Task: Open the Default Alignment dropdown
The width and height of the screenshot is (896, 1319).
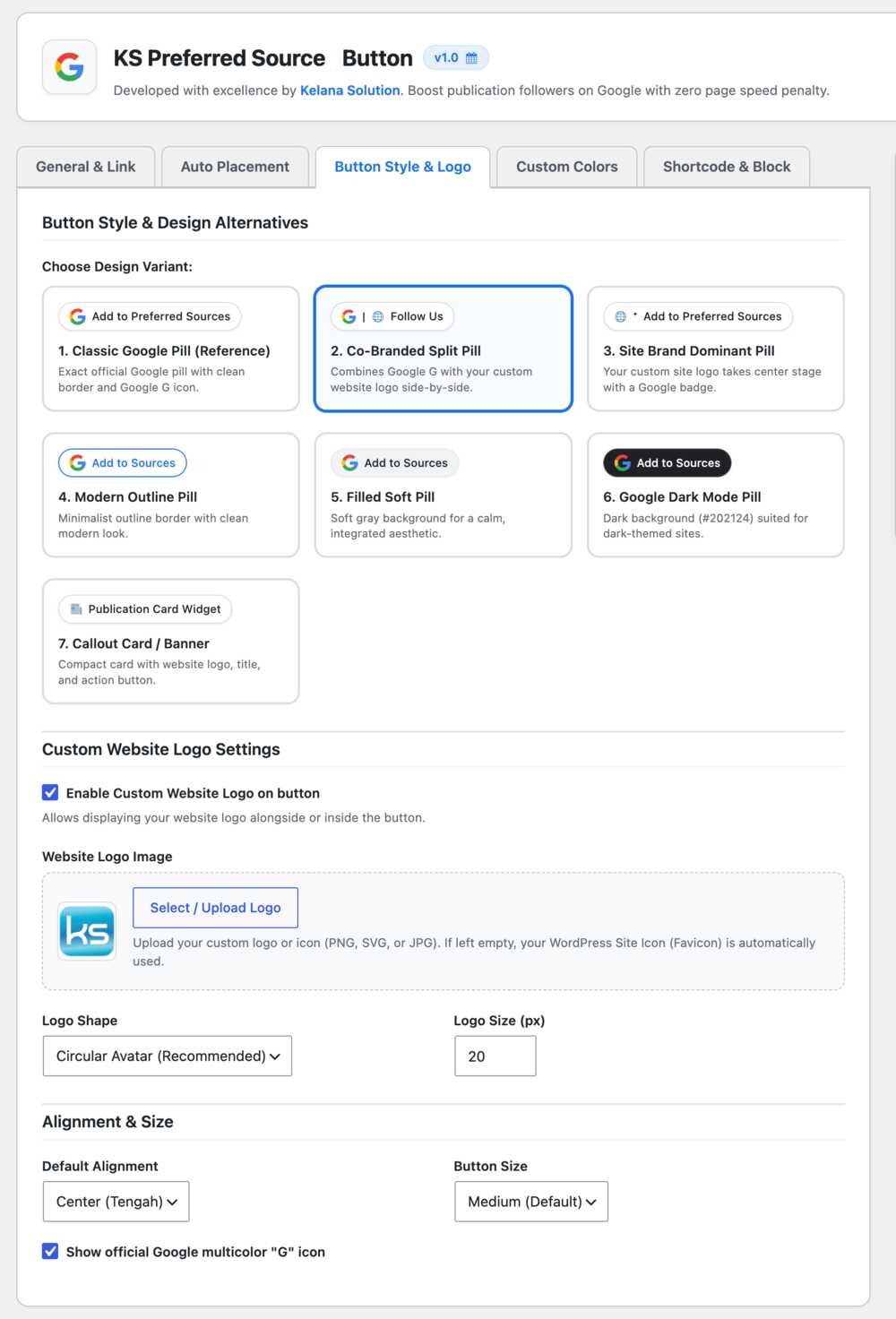Action: tap(116, 1202)
